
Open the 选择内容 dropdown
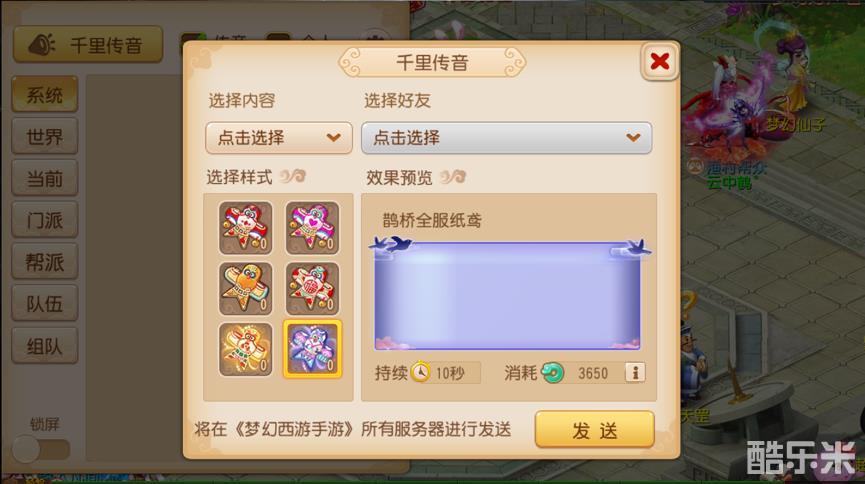(x=279, y=137)
